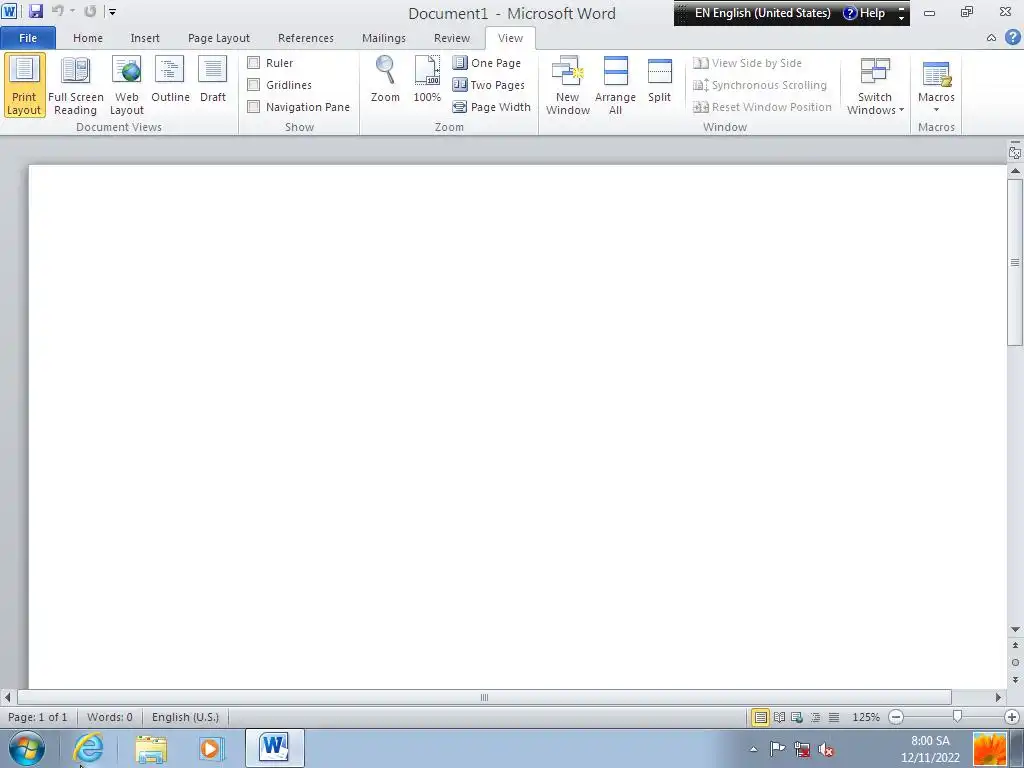
Task: Toggle the ruler icon above scrollbar
Action: 1015,152
